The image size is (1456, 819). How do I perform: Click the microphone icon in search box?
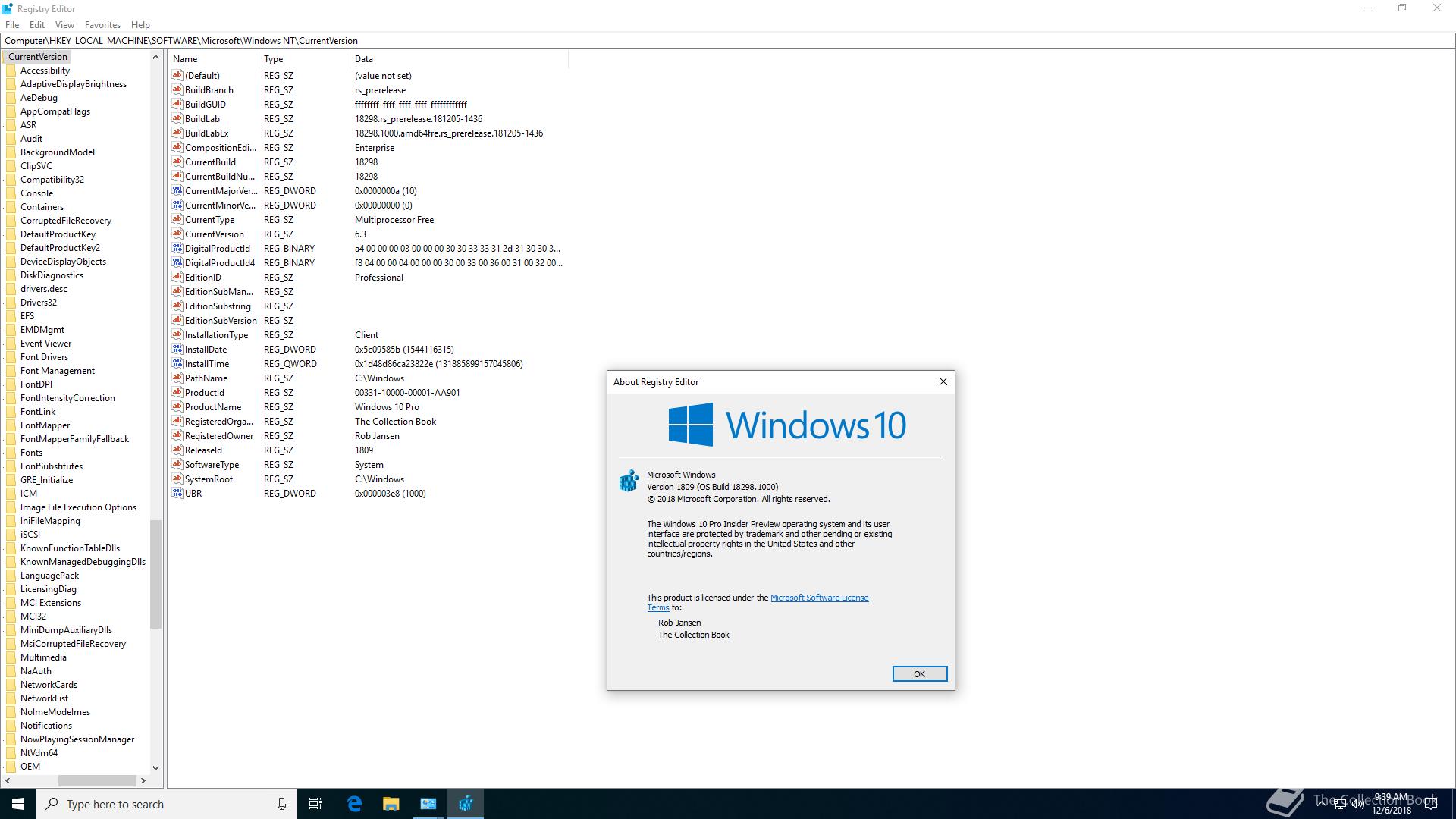coord(281,804)
